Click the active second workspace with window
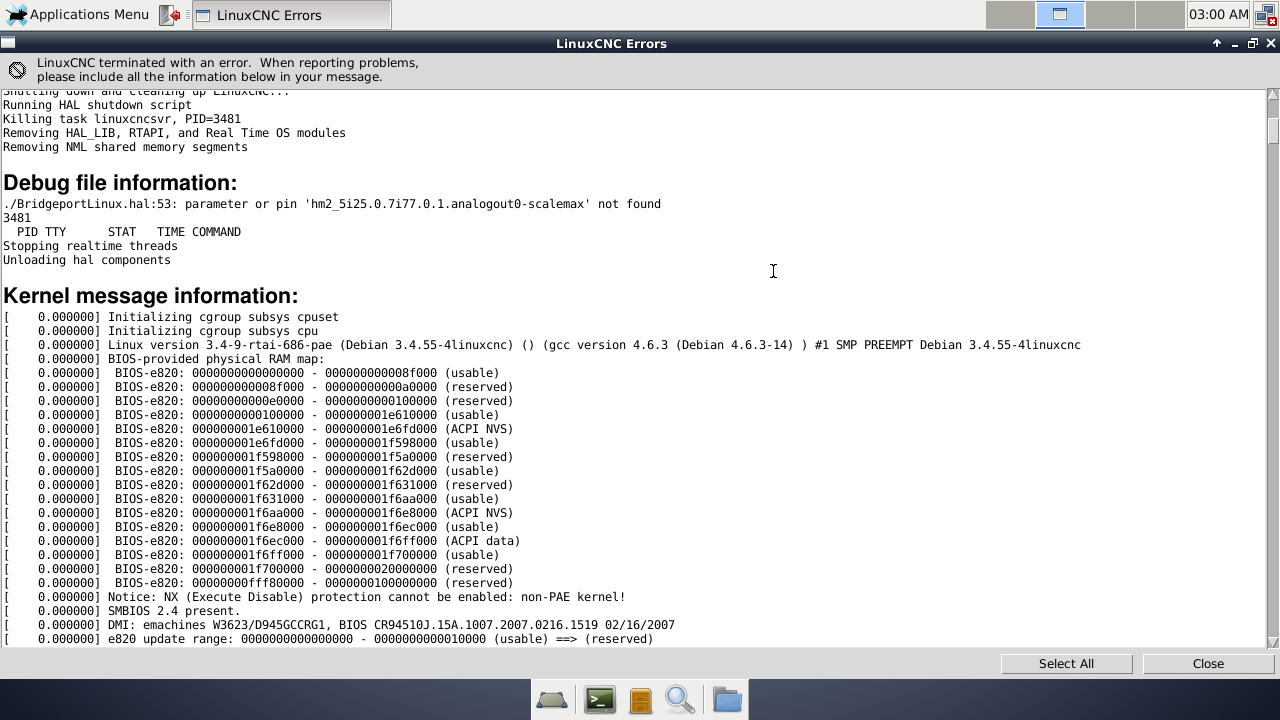 click(1060, 15)
